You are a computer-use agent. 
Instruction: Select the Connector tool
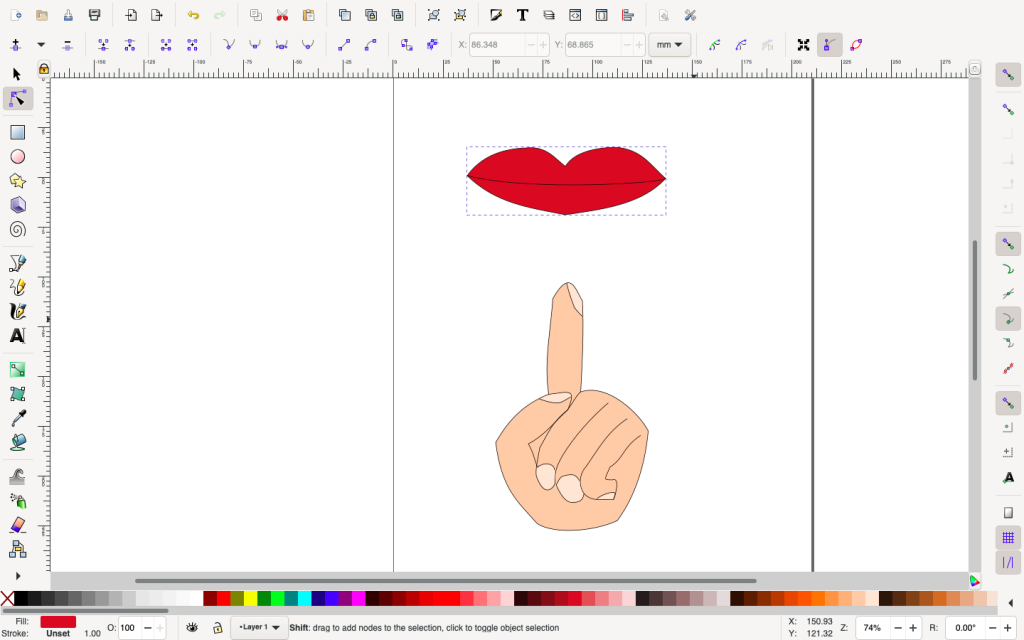(18, 549)
